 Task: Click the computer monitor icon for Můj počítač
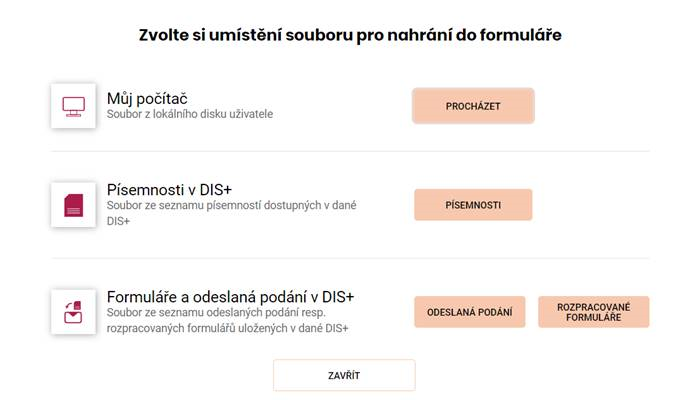pos(73,106)
